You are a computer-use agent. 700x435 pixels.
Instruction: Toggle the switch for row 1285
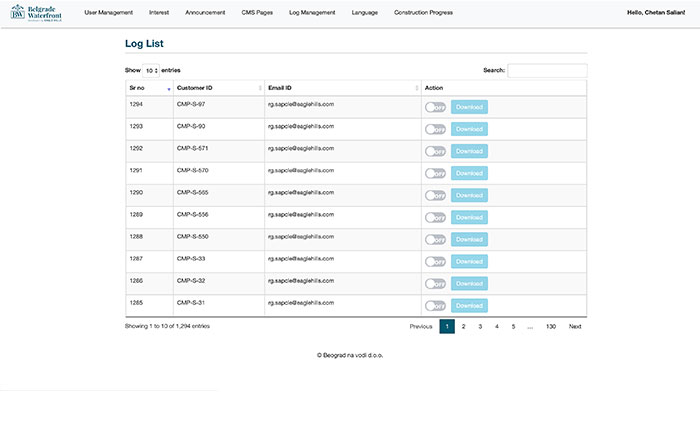click(435, 306)
